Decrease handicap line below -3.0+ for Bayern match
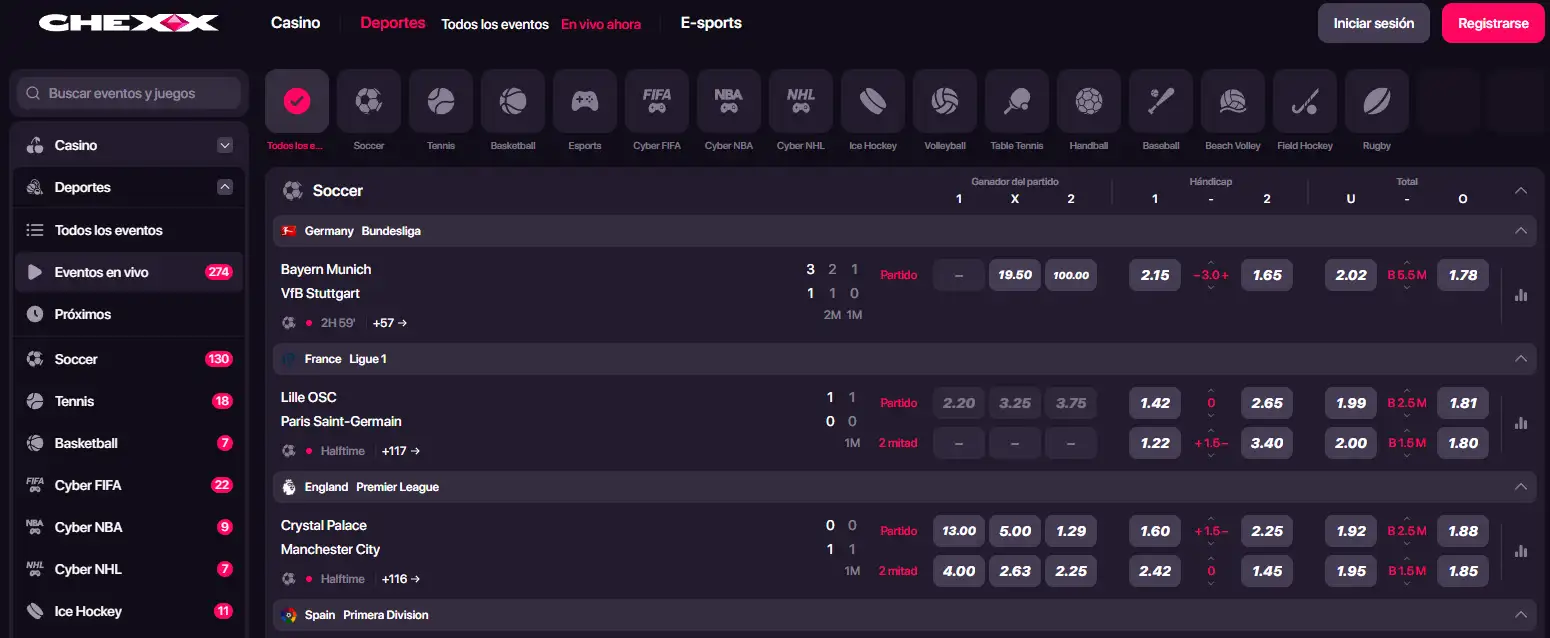The height and width of the screenshot is (638, 1550). [x=1211, y=288]
